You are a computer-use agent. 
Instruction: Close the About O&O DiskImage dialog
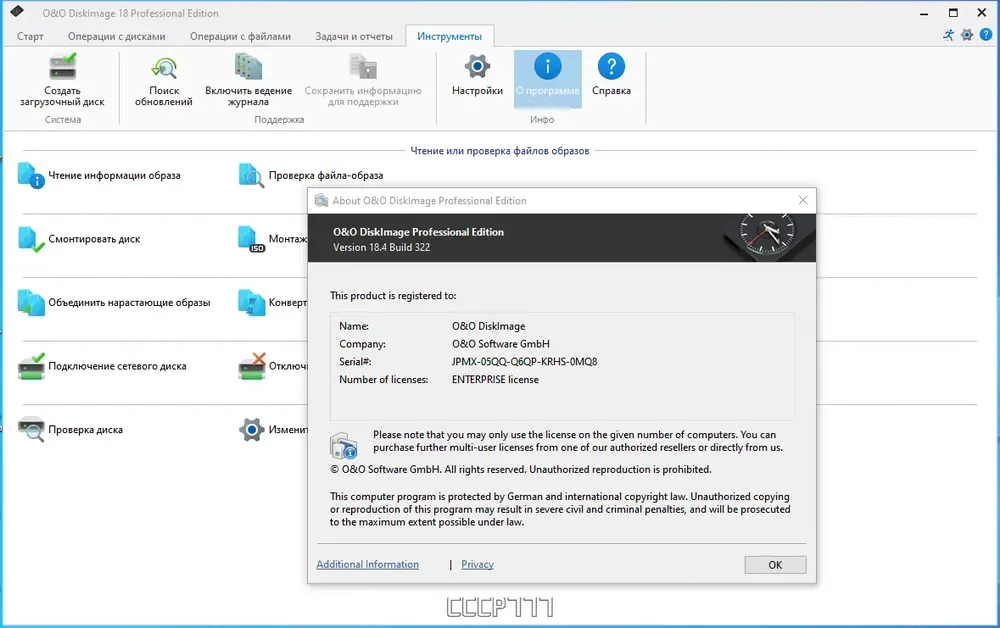tap(803, 200)
